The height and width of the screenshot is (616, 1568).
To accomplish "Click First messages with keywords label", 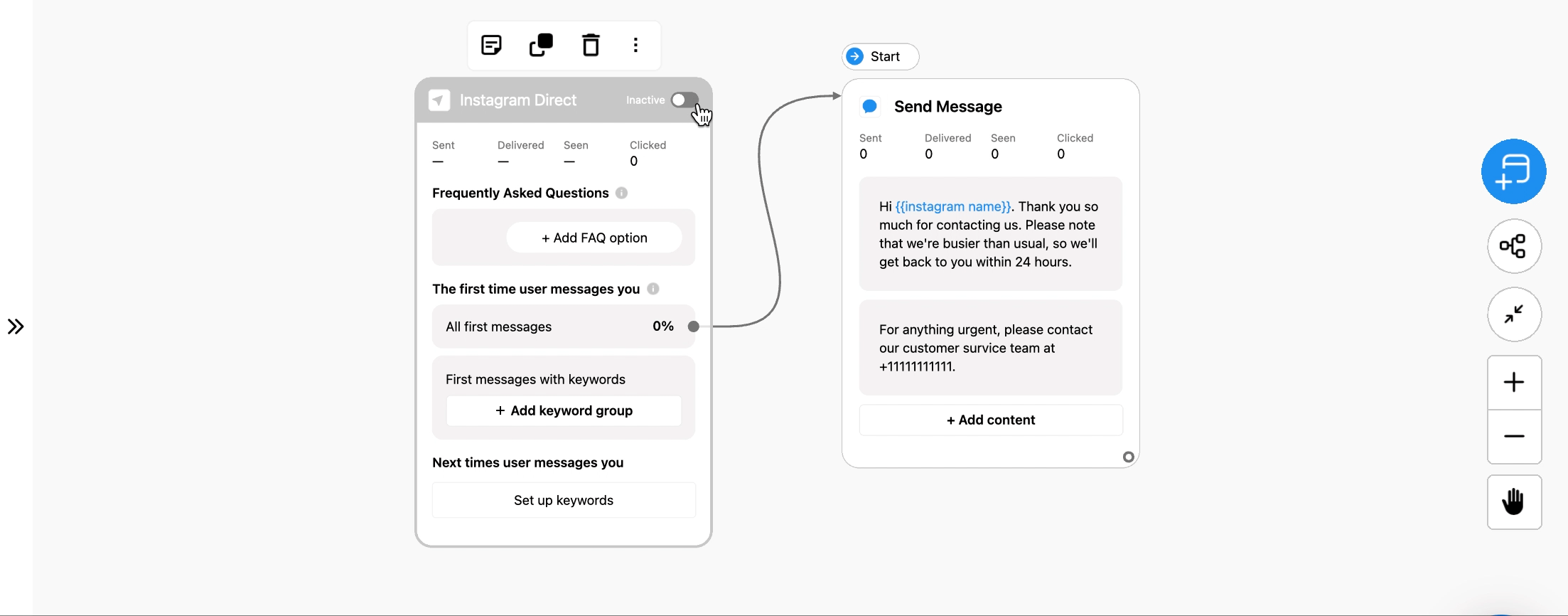I will click(x=535, y=379).
